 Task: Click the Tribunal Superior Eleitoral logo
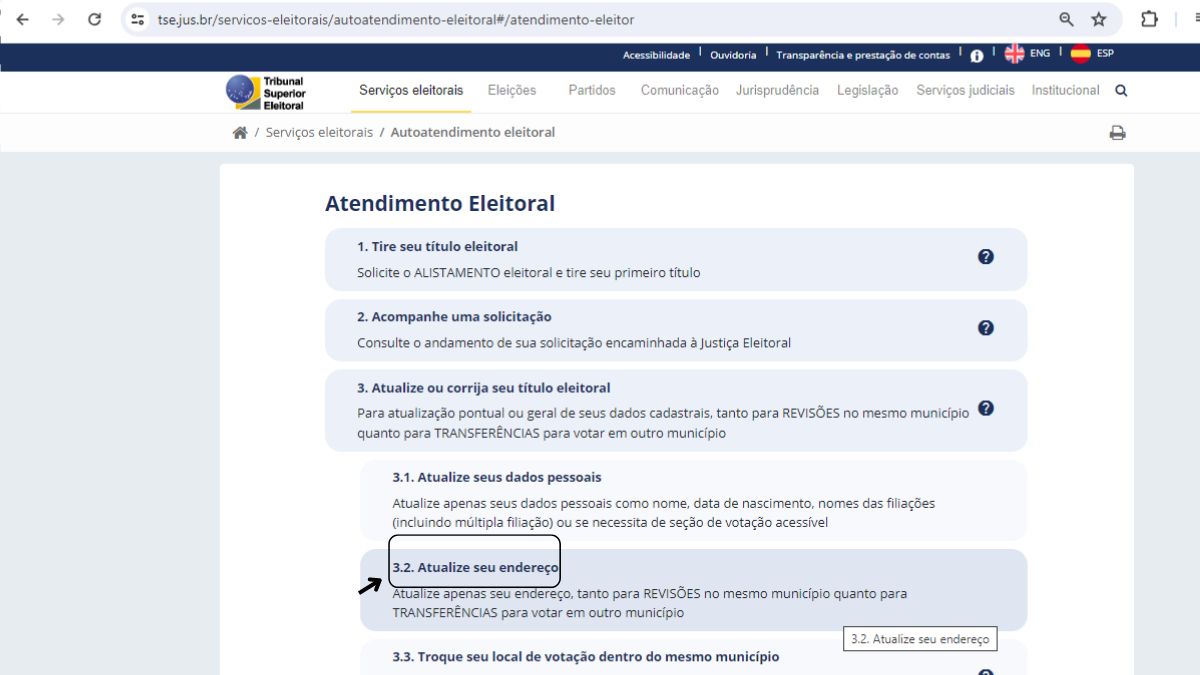tap(266, 91)
